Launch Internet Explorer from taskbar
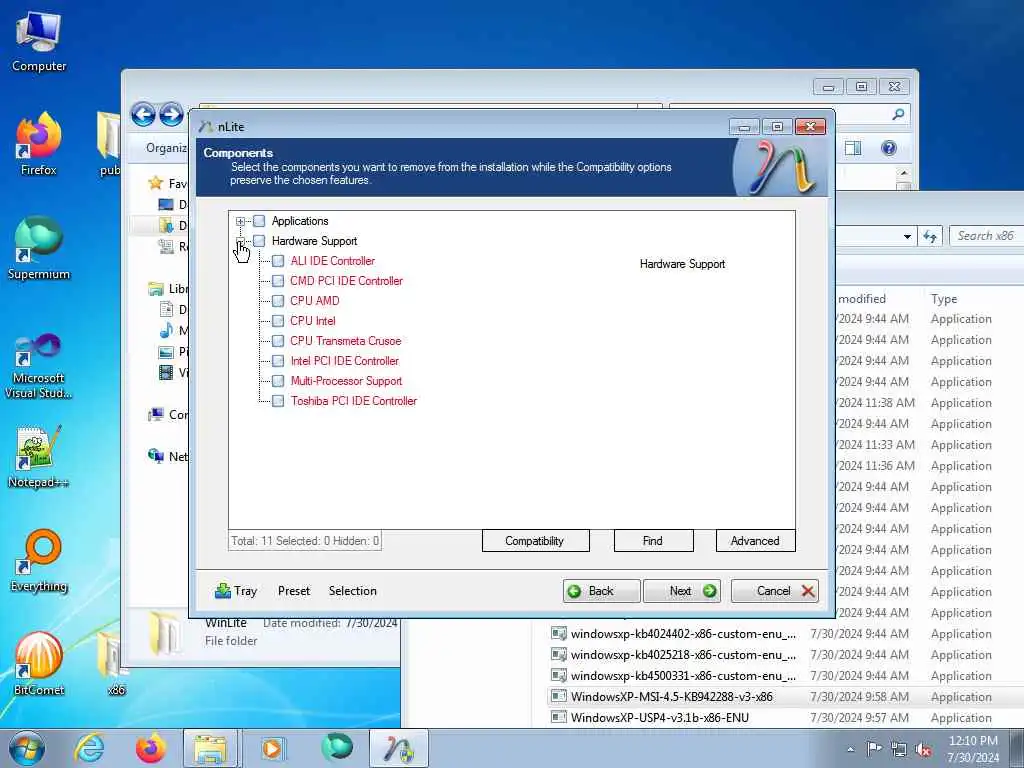Screen dimensions: 1024x768 89,749
